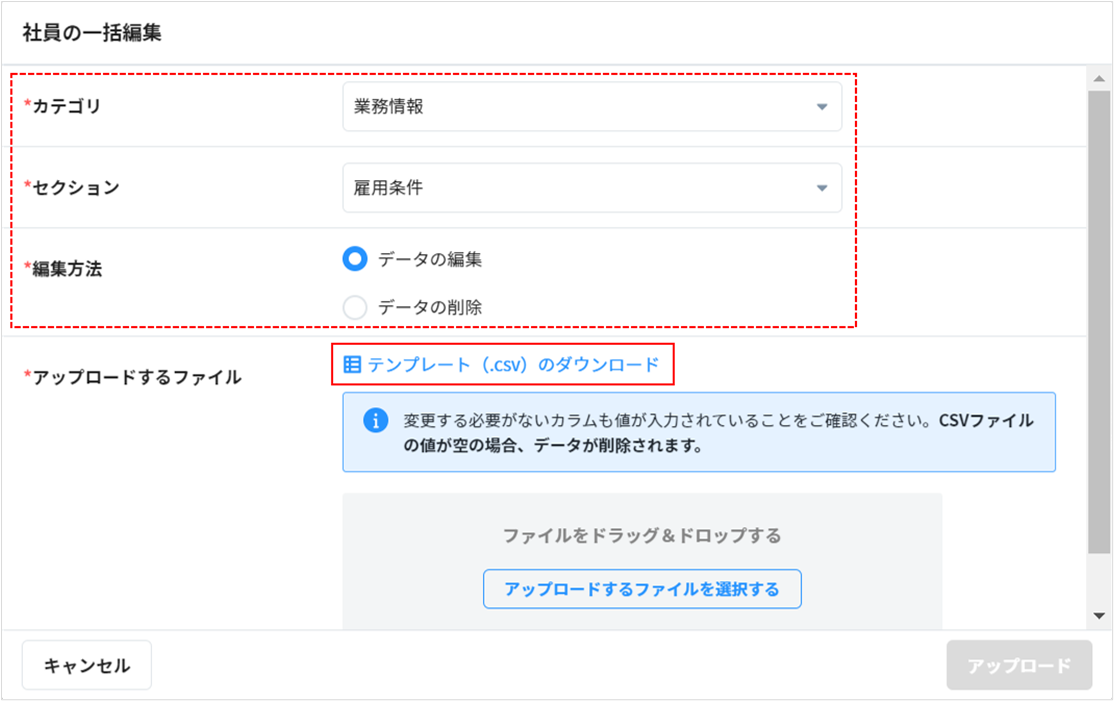Click the セクション dropdown arrow

pos(821,188)
